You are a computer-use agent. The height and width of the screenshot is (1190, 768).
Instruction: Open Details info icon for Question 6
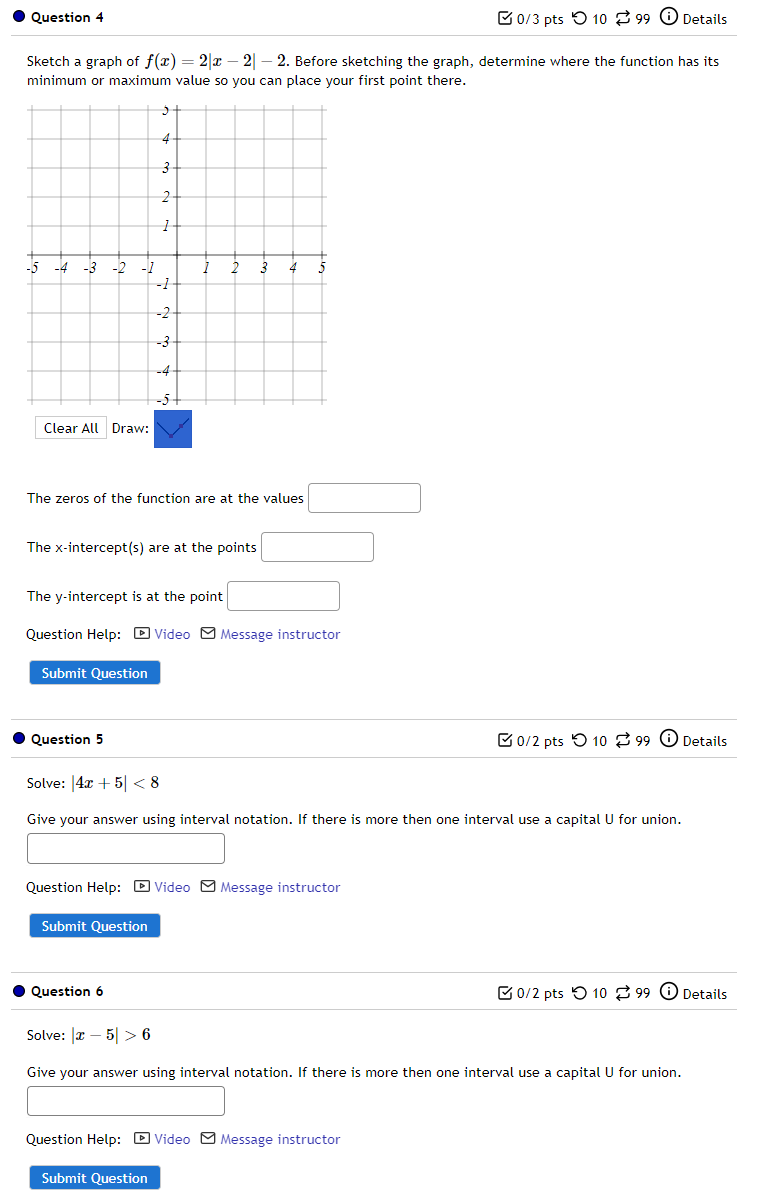(667, 993)
